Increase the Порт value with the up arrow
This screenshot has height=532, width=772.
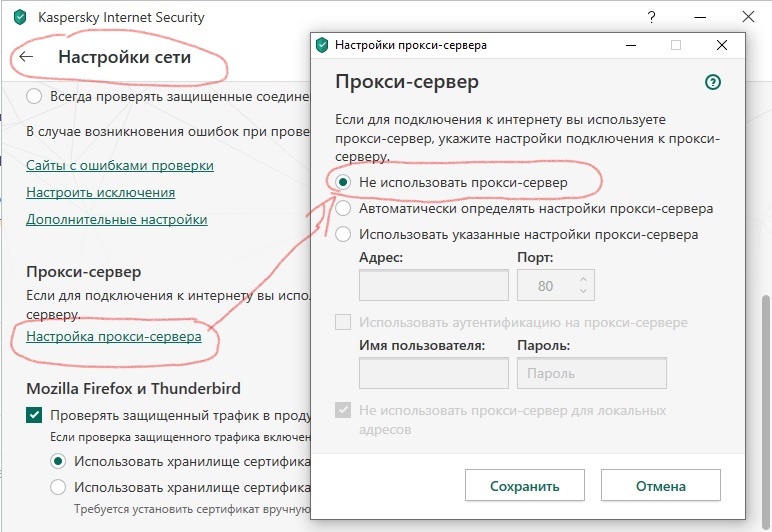(x=583, y=279)
